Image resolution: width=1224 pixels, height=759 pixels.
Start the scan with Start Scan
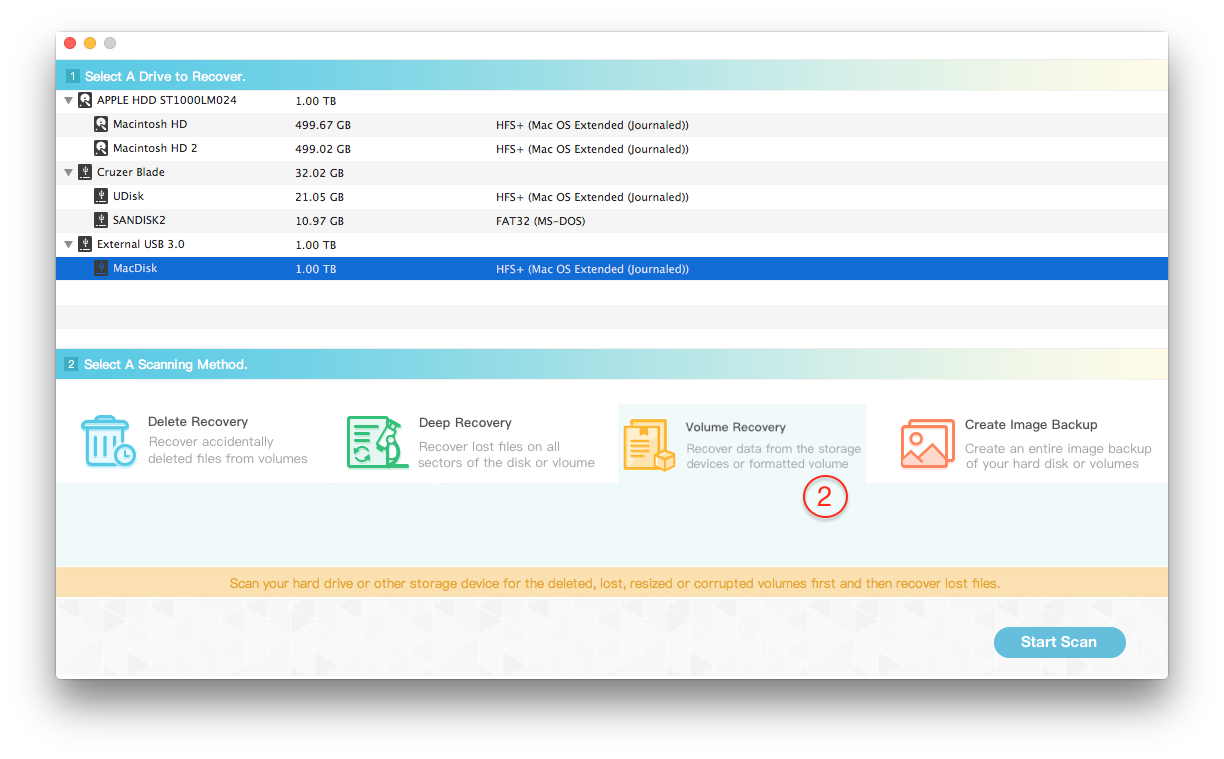pos(1059,642)
